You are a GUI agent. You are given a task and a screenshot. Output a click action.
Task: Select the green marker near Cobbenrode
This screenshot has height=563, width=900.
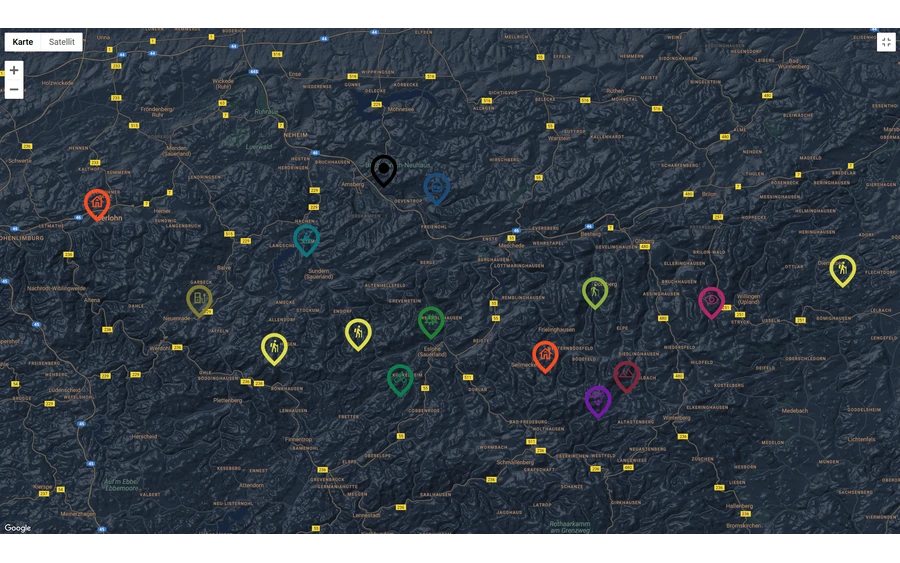point(400,379)
